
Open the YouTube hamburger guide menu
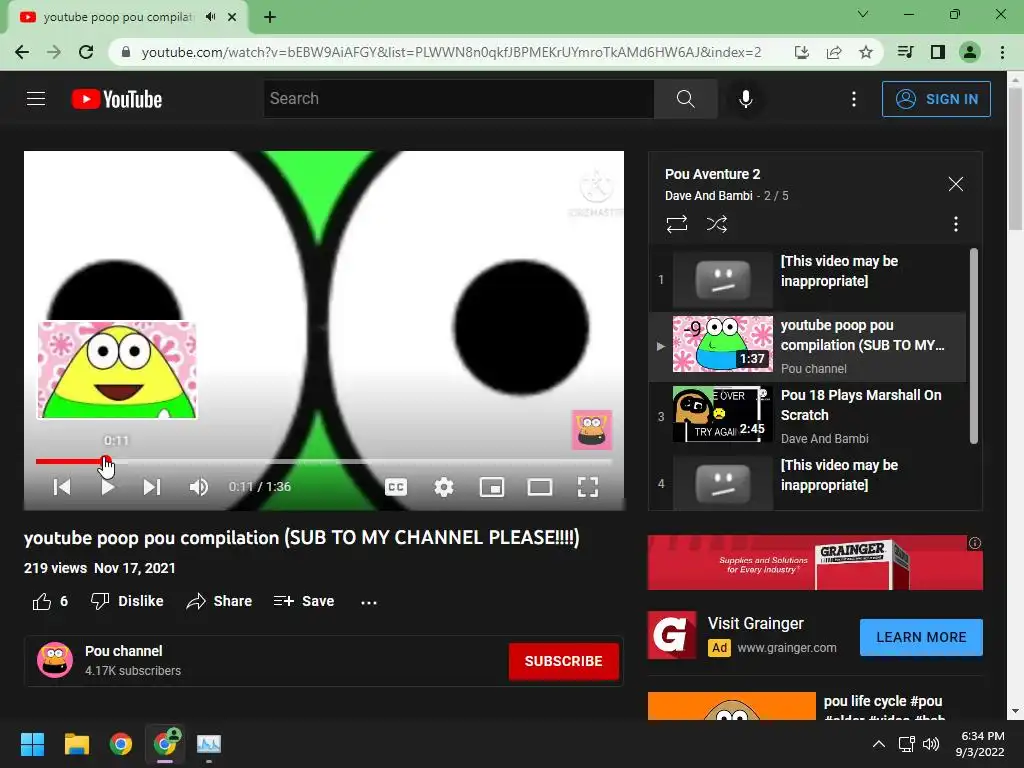(36, 99)
